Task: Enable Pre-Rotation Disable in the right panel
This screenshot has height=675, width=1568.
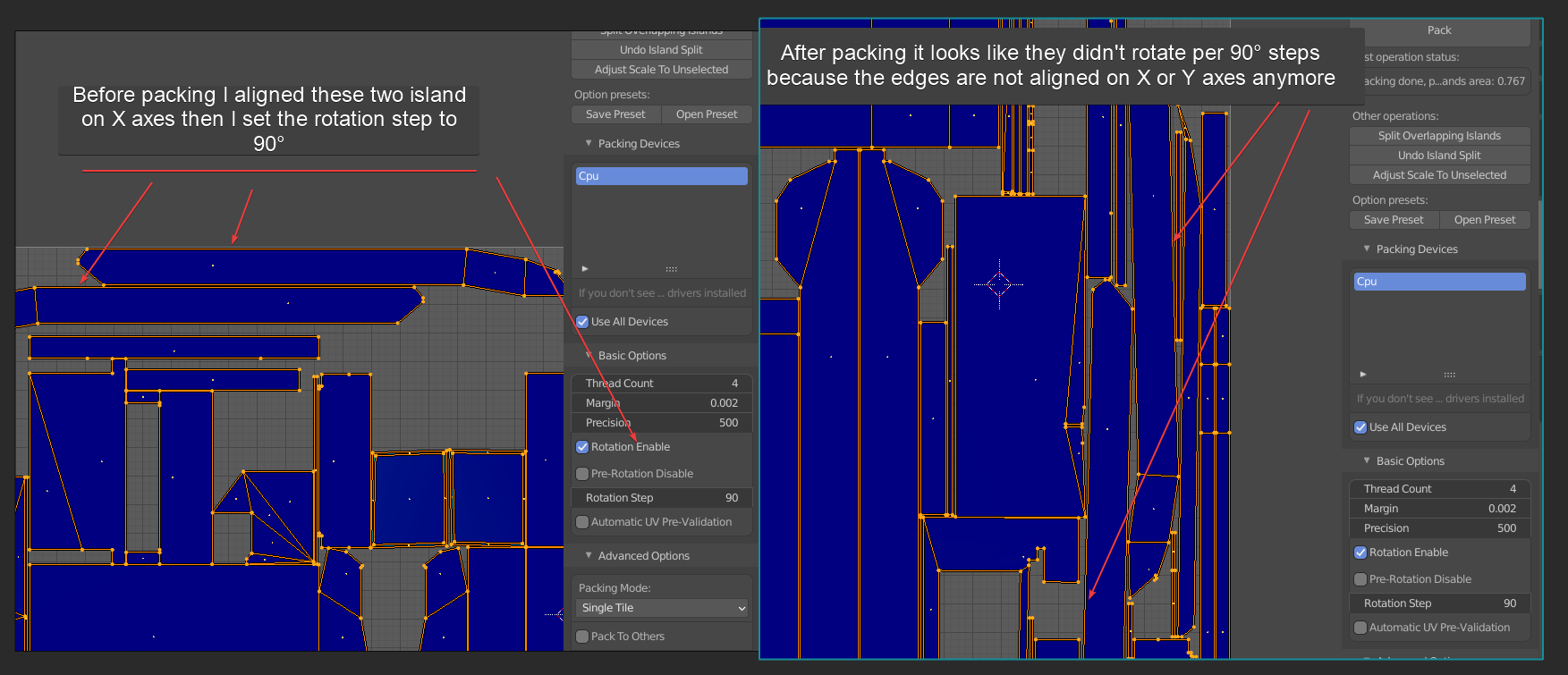Action: click(1360, 579)
